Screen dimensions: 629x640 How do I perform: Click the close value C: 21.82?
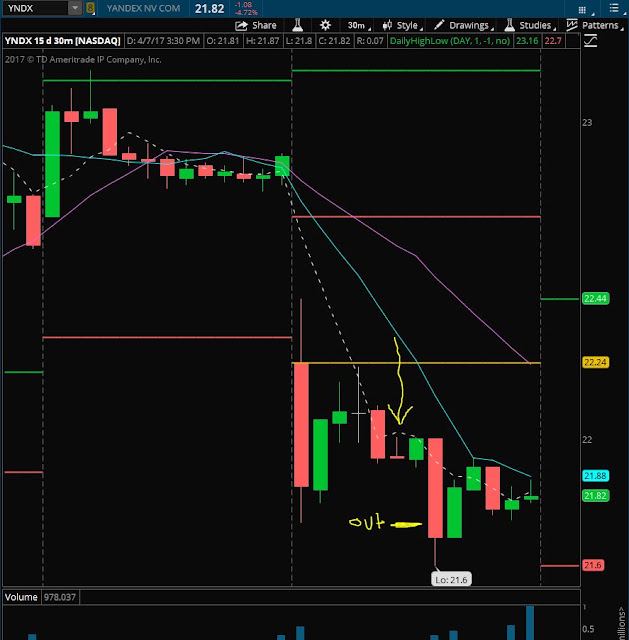tap(334, 41)
